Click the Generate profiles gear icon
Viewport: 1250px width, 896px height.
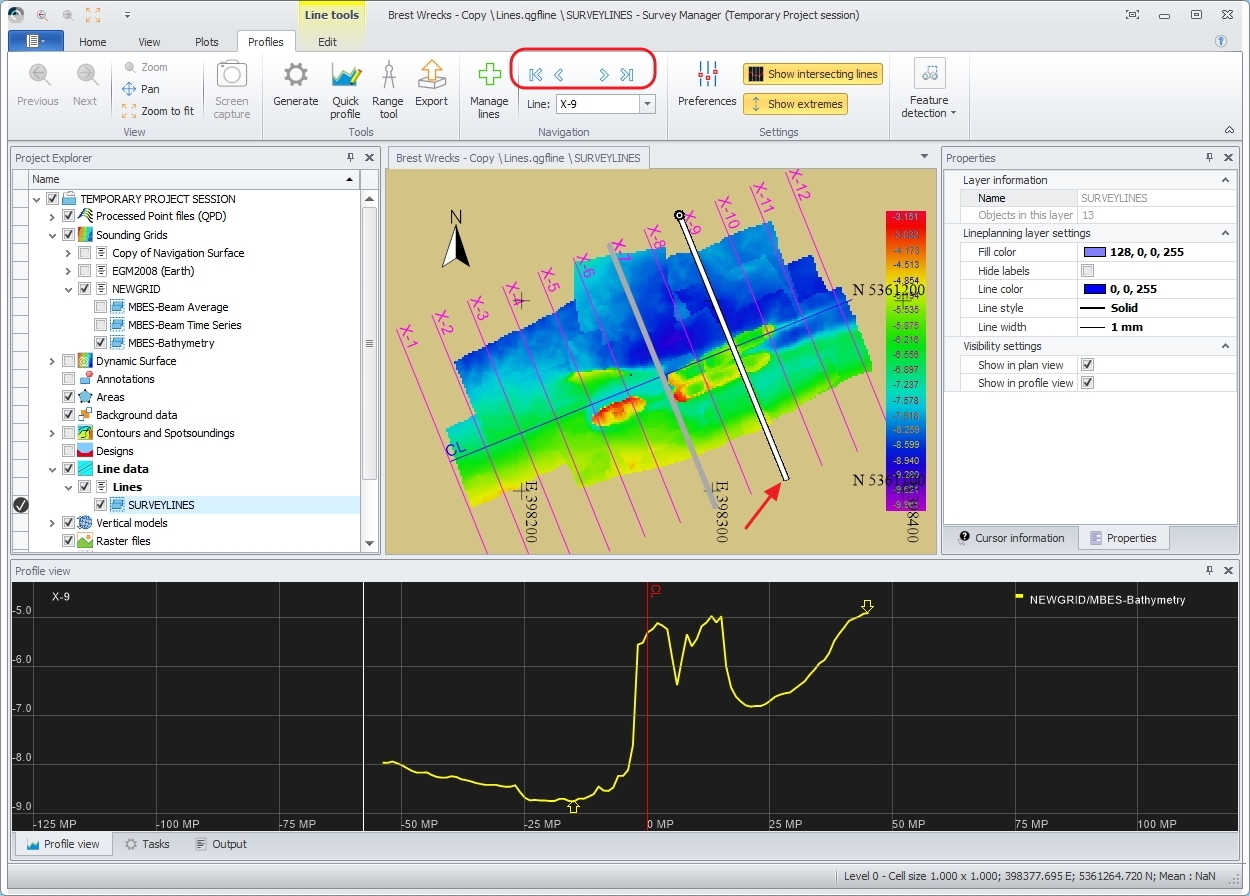point(295,76)
